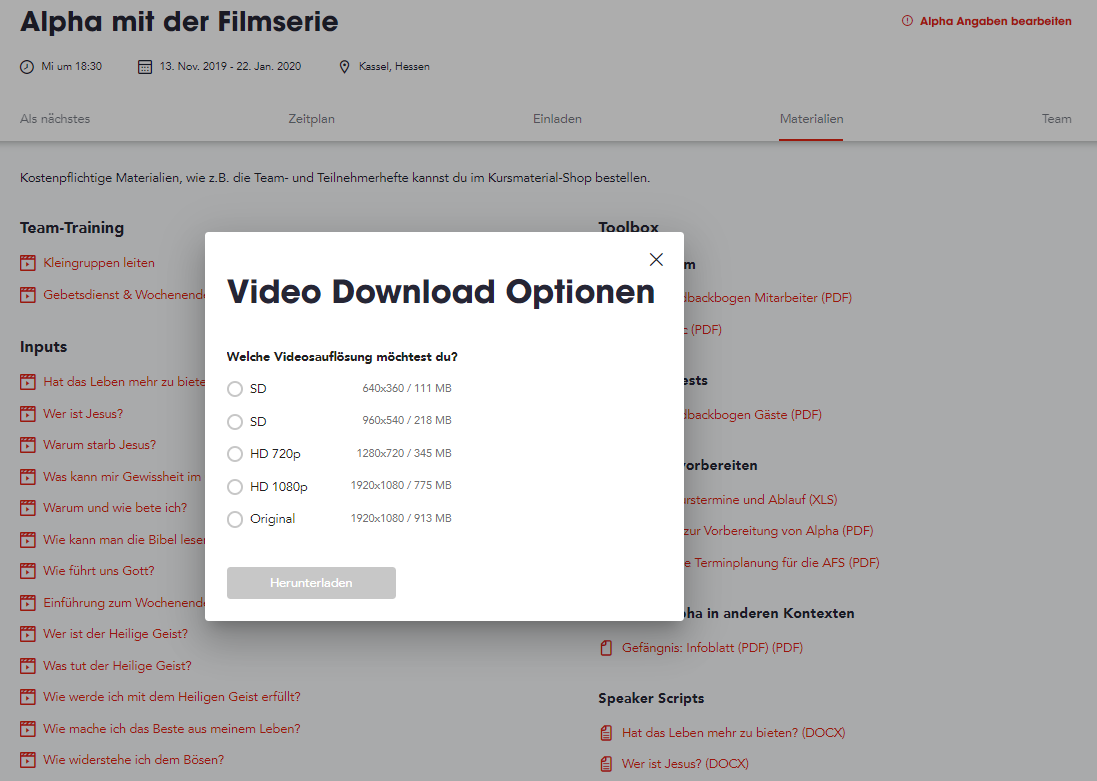Click the 1920x1080 / 913 MB text
This screenshot has height=781, width=1097.
(x=401, y=519)
